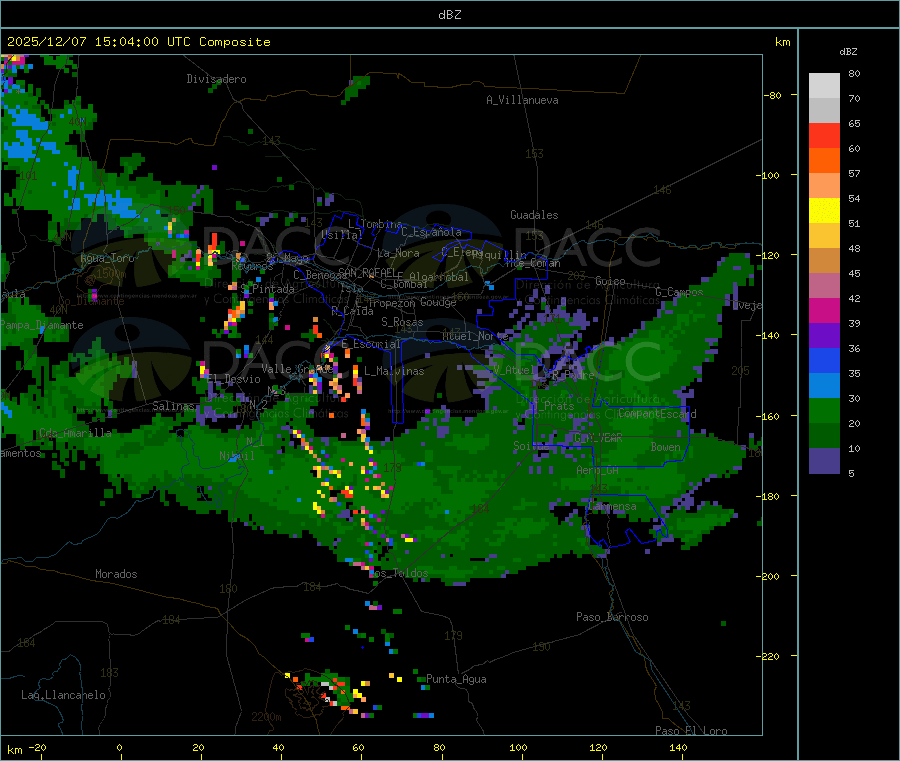This screenshot has width=900, height=761.
Task: Click the route 184 number near Carmensa
Action: tap(480, 508)
